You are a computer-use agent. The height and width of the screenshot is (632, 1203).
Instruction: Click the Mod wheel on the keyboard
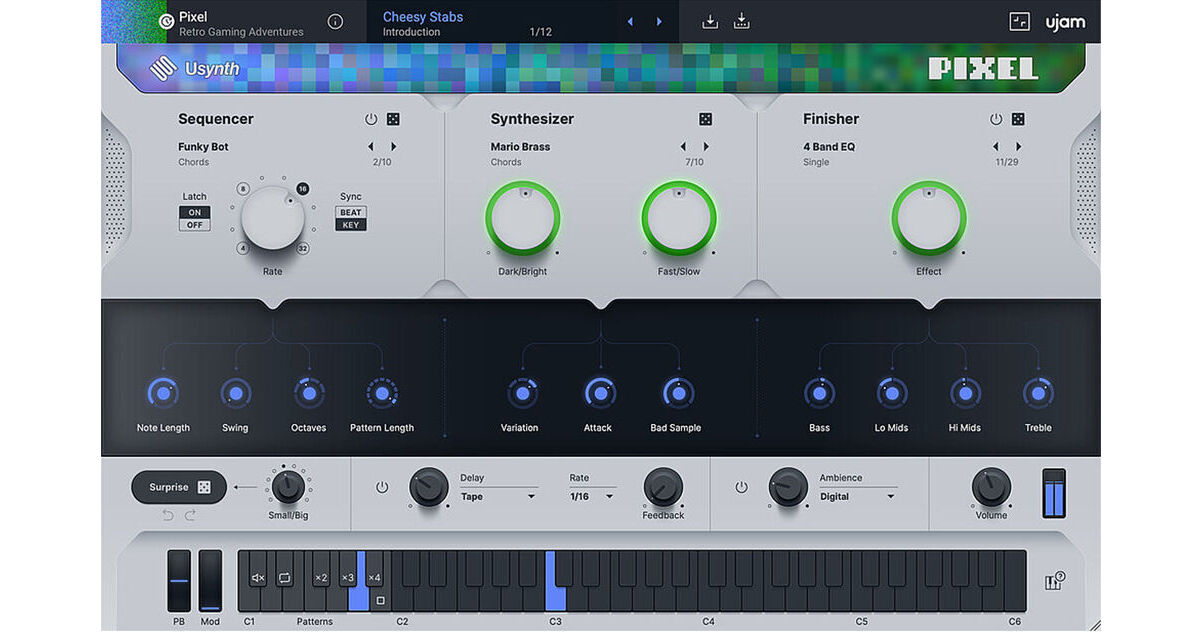tap(210, 580)
